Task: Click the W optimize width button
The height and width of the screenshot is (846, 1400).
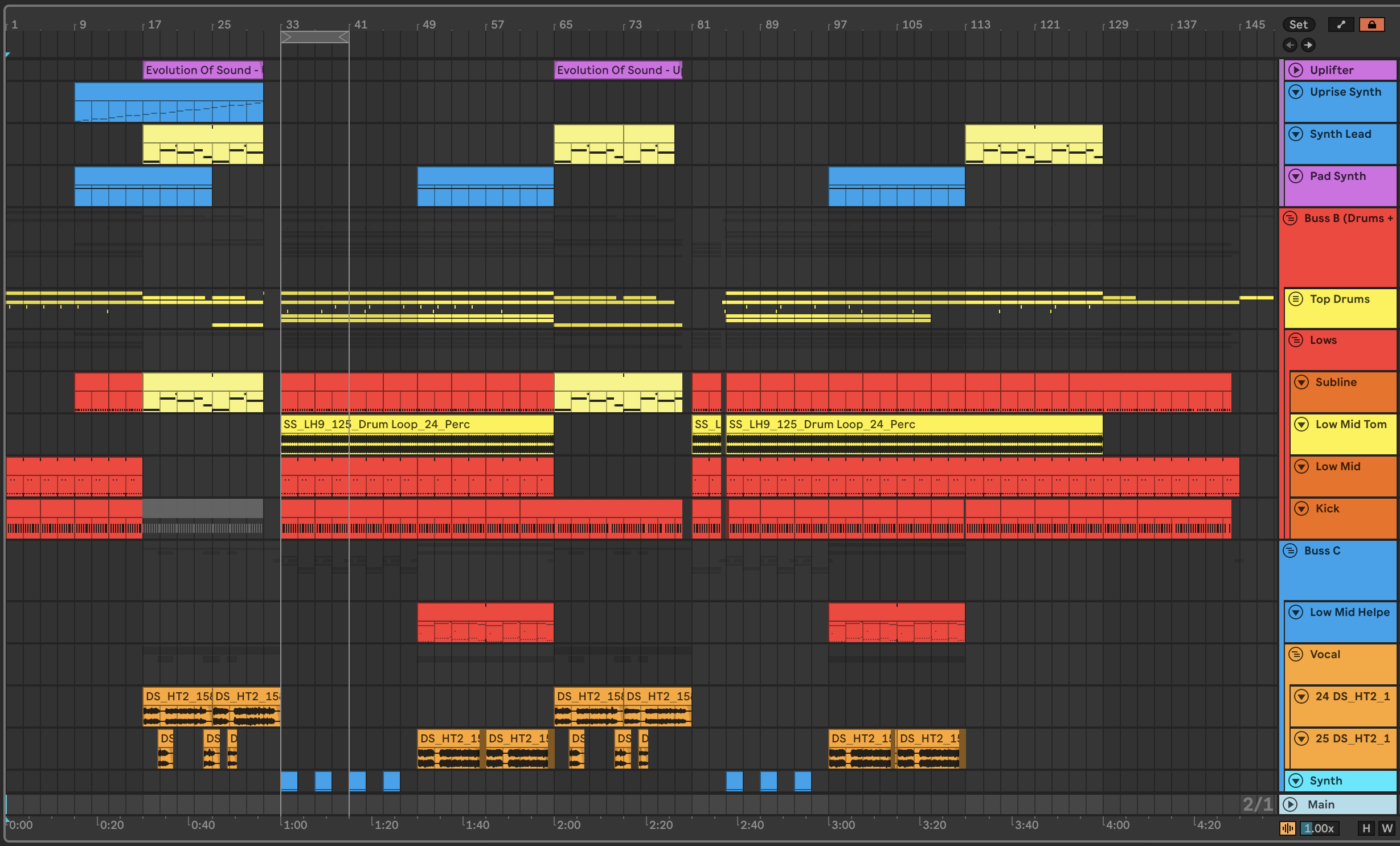Action: 1387,828
